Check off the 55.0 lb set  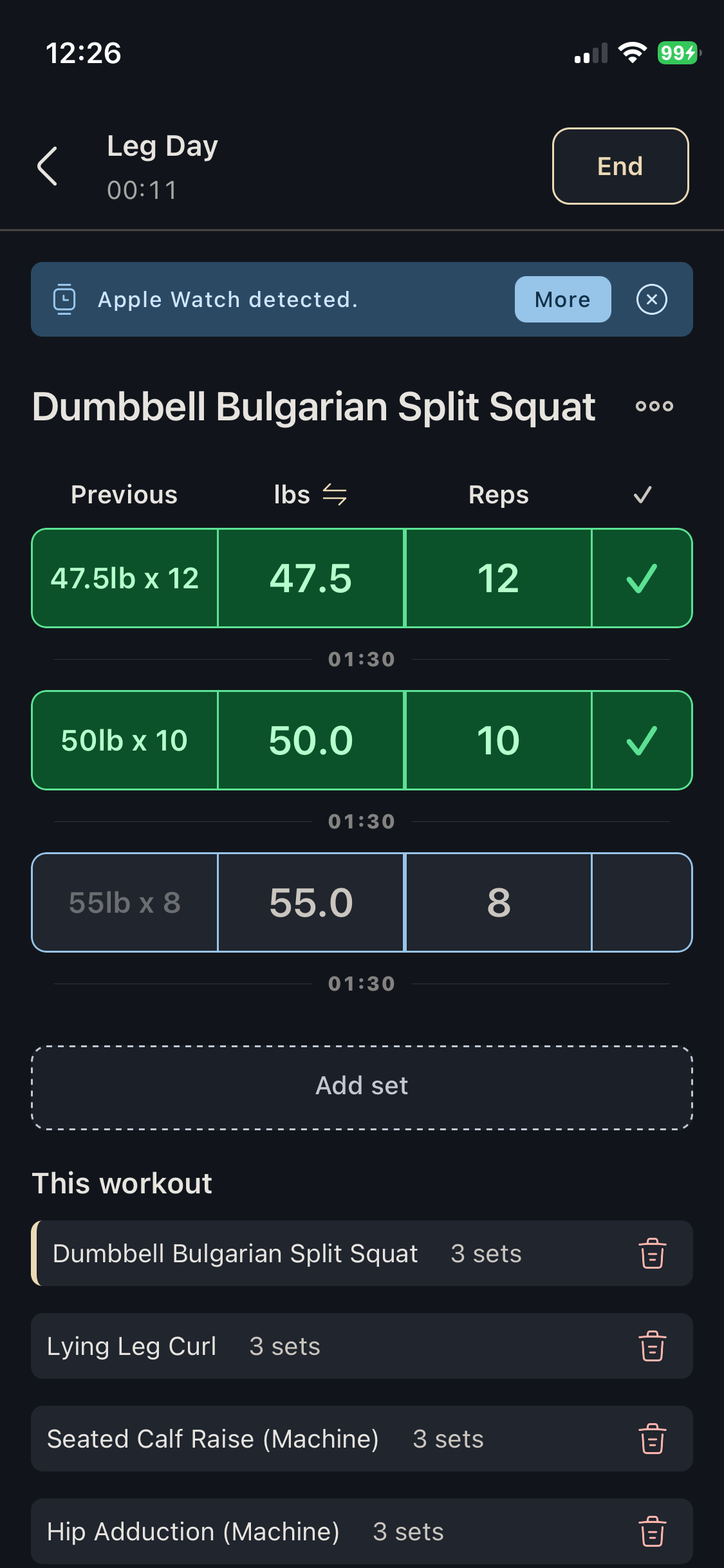(642, 902)
